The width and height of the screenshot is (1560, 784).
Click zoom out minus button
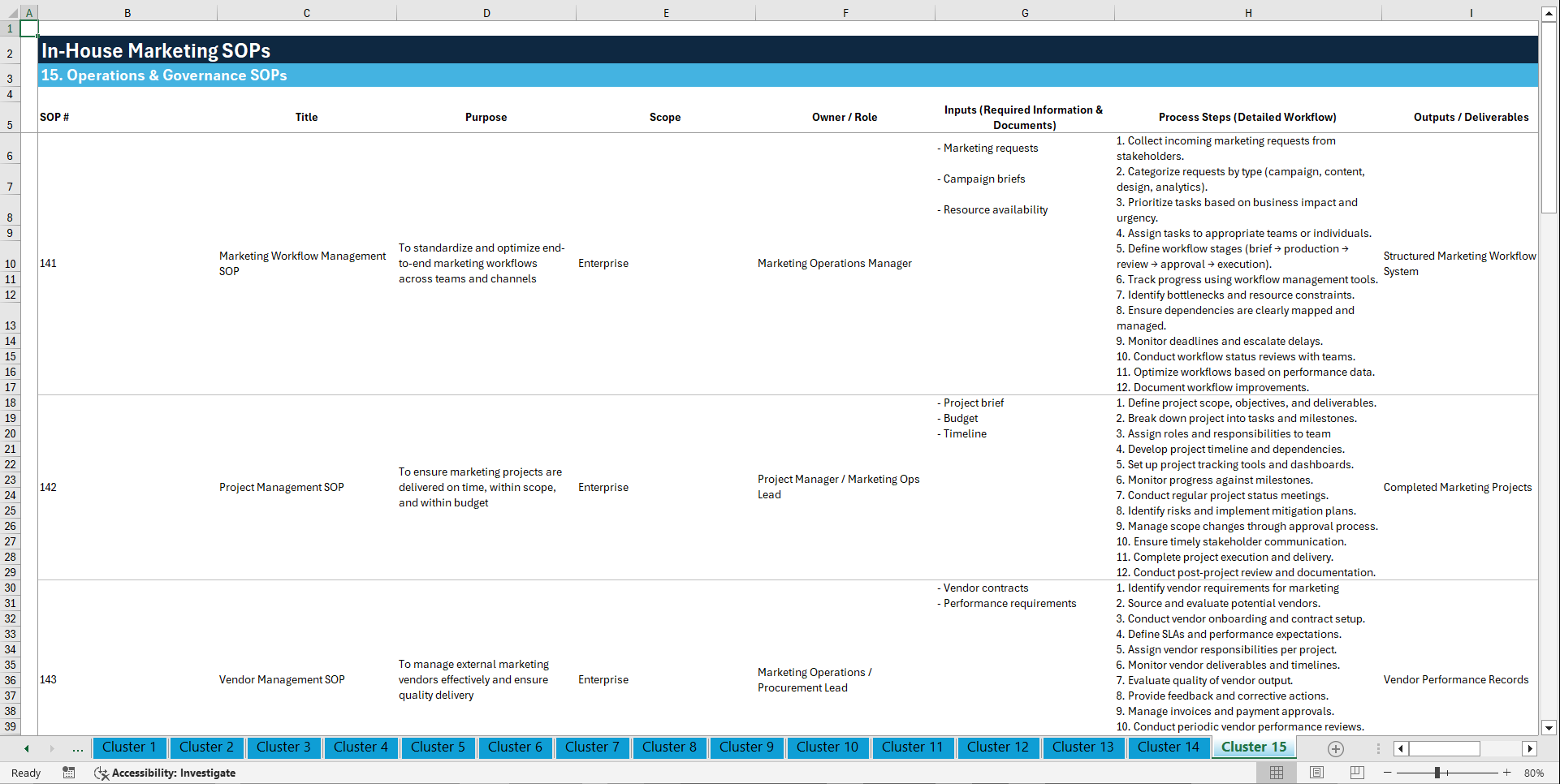(1387, 773)
